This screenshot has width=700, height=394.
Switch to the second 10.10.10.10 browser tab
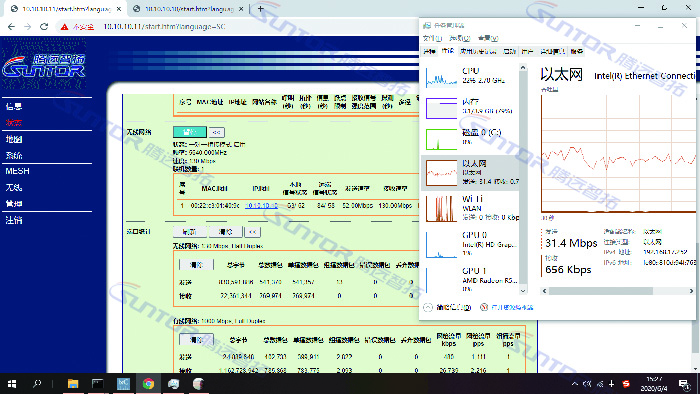point(189,9)
